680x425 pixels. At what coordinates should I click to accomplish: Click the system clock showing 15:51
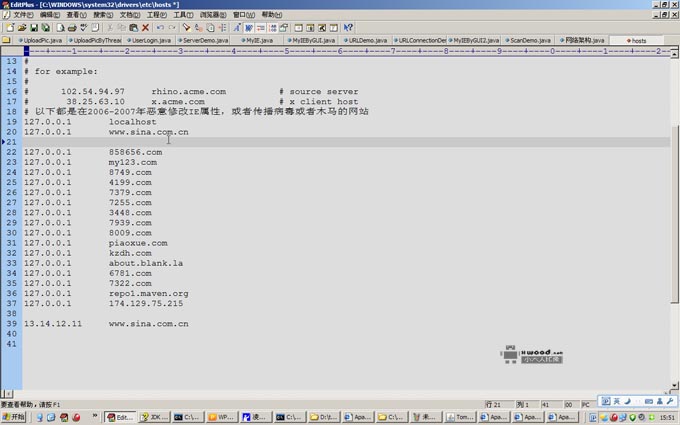click(x=667, y=418)
